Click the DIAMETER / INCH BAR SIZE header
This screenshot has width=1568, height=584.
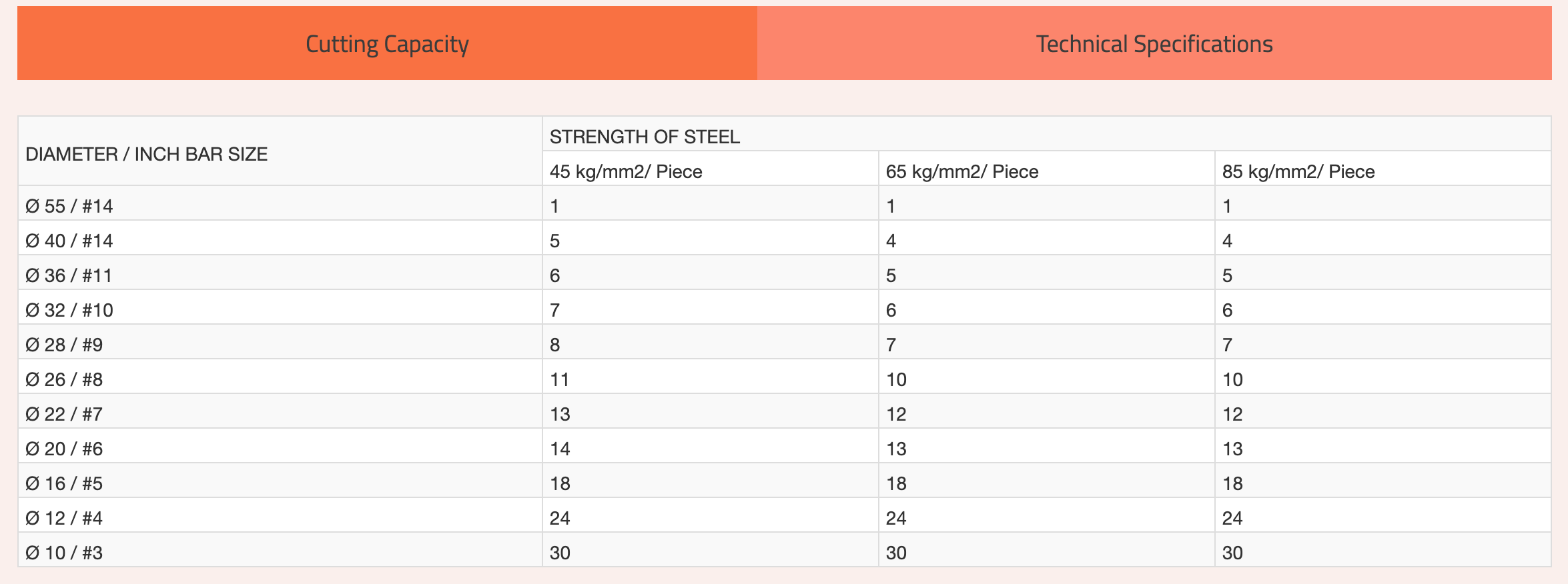146,154
